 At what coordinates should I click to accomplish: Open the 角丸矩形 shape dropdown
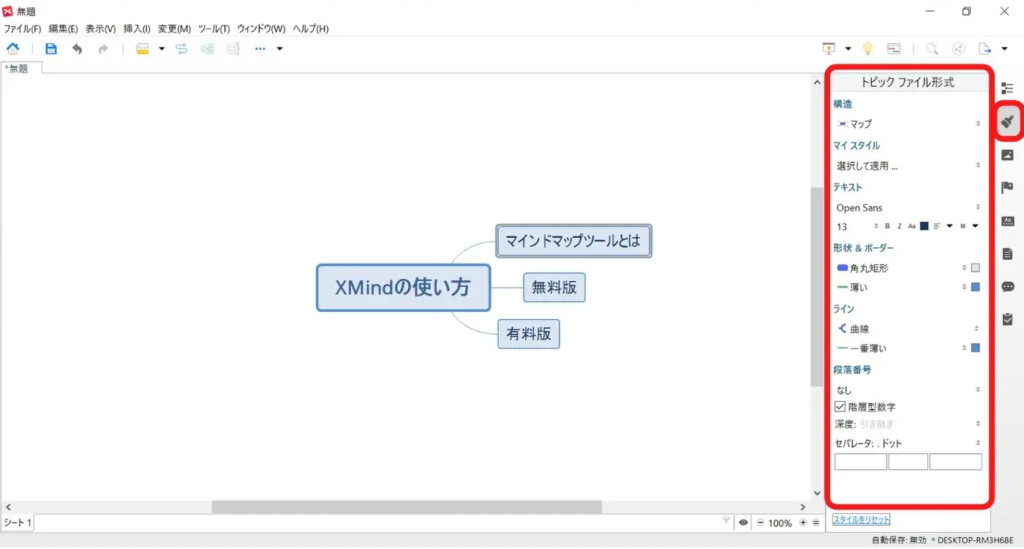click(901, 268)
